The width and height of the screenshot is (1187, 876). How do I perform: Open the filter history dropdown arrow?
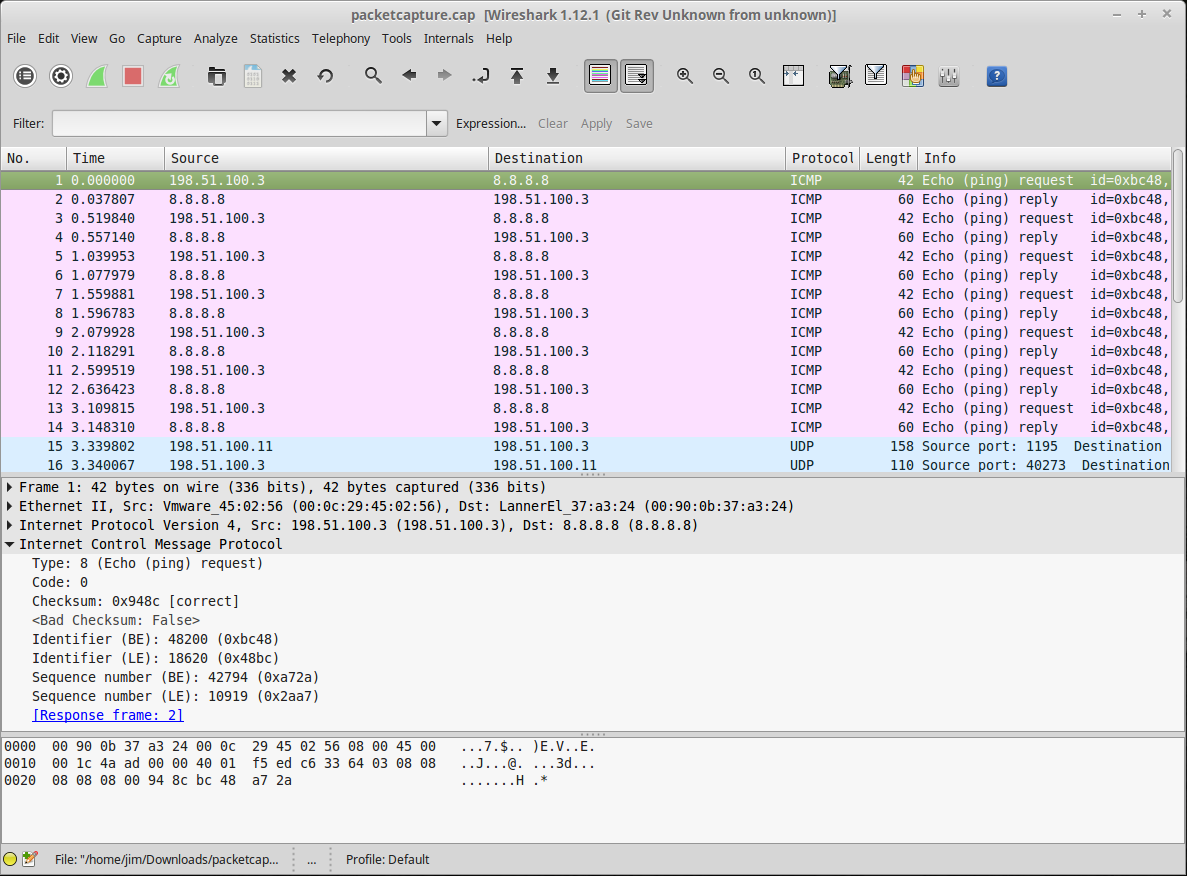pos(437,124)
